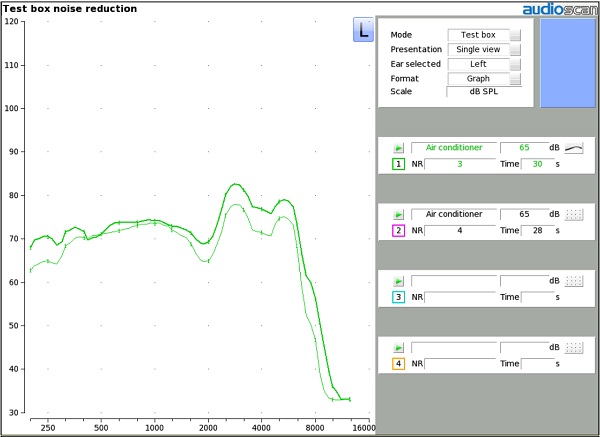This screenshot has width=600, height=437.
Task: Click the empty dB level field of test 4
Action: 524,347
